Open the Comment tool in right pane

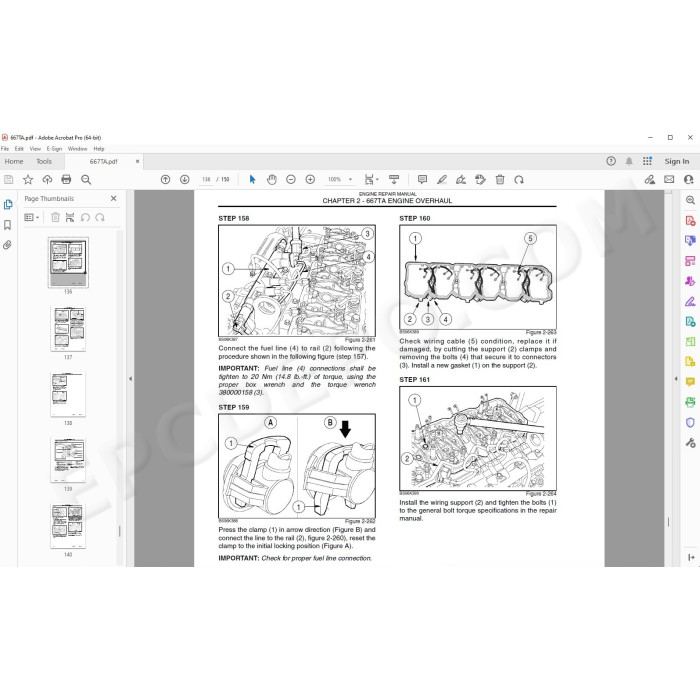(x=690, y=382)
